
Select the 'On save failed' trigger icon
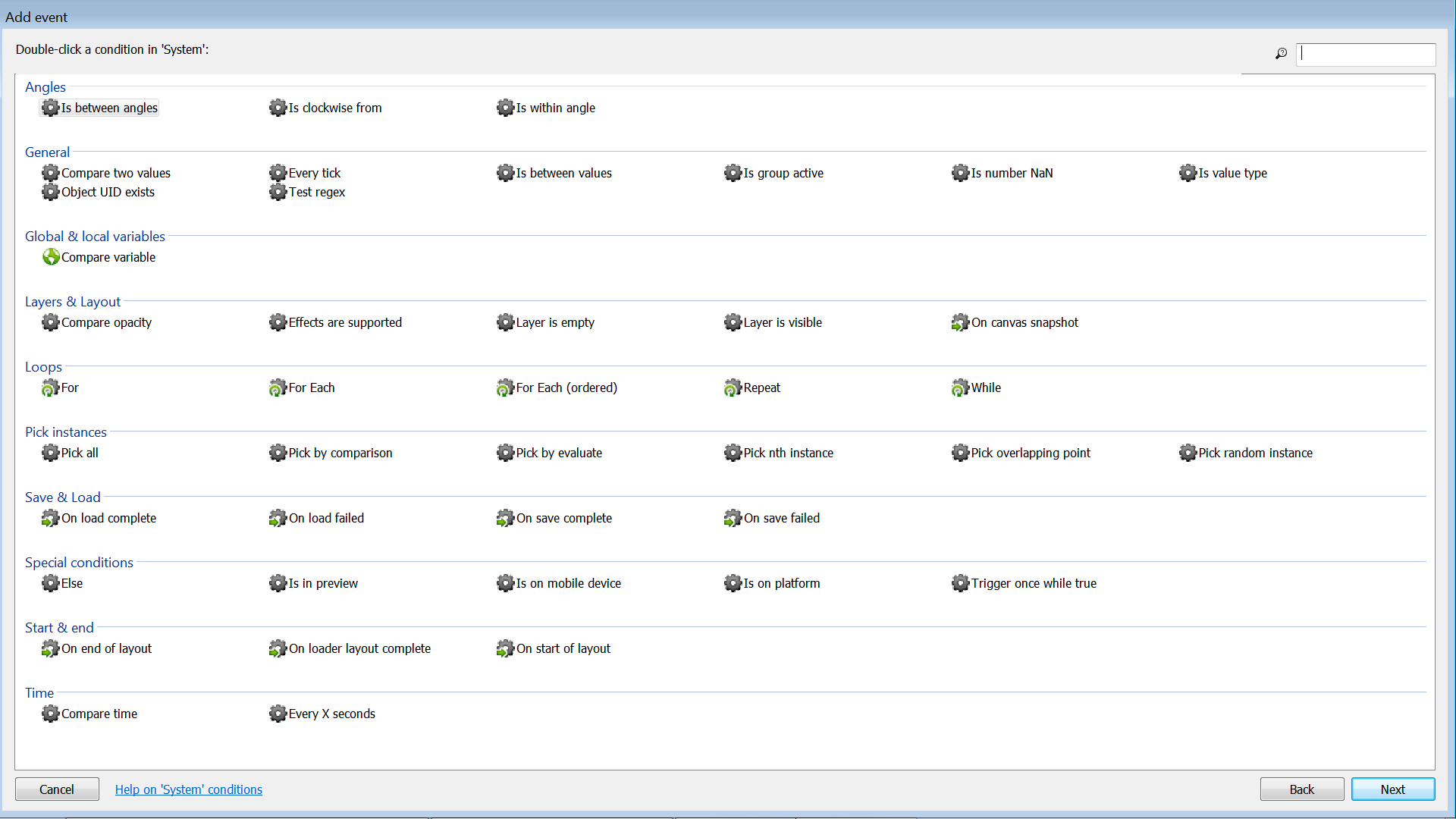[x=733, y=518]
